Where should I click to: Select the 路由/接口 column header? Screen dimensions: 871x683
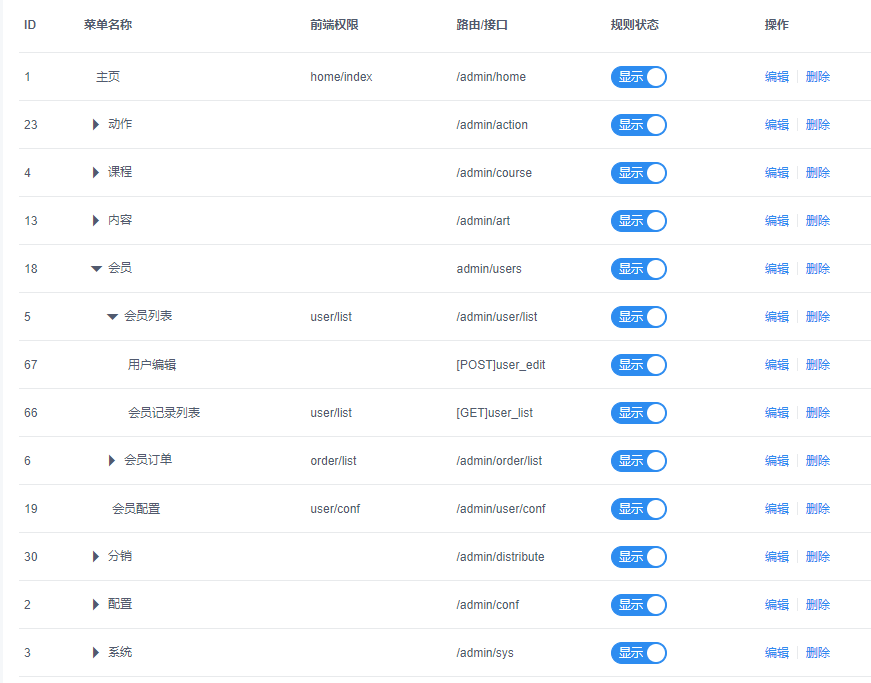point(482,24)
